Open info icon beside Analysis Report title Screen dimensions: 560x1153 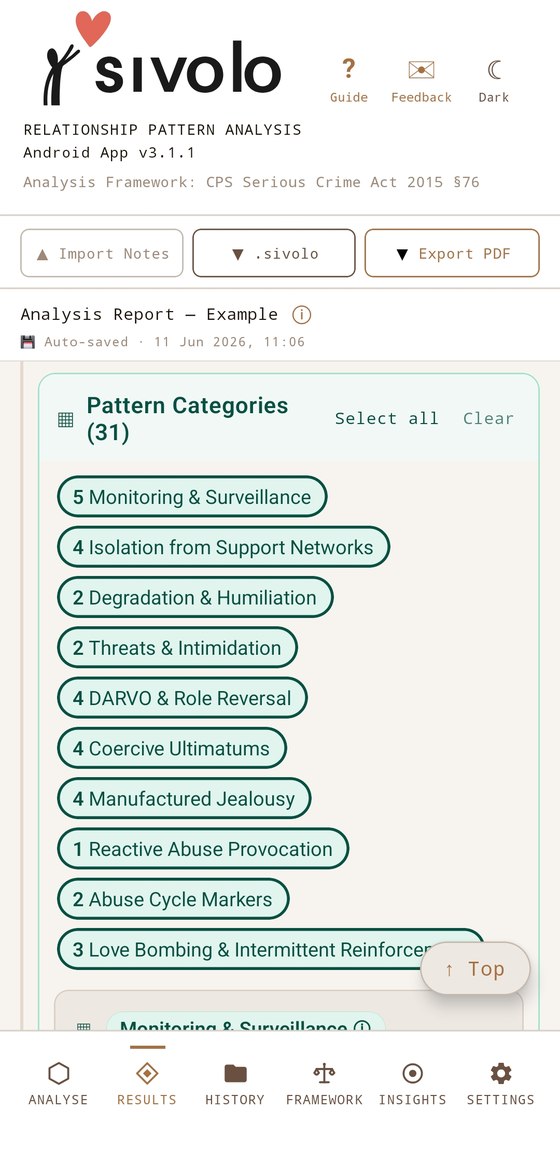click(x=301, y=315)
